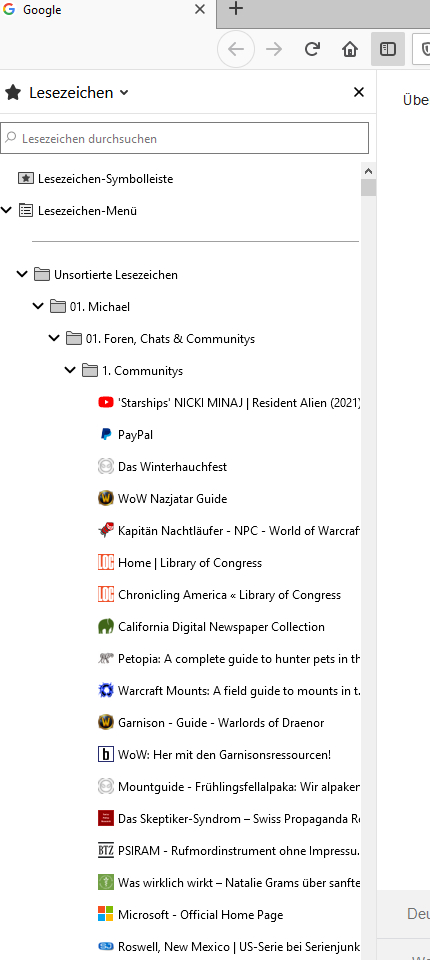Viewport: 430px width, 960px height.
Task: Toggle the sidebar button in the toolbar
Action: coord(388,49)
